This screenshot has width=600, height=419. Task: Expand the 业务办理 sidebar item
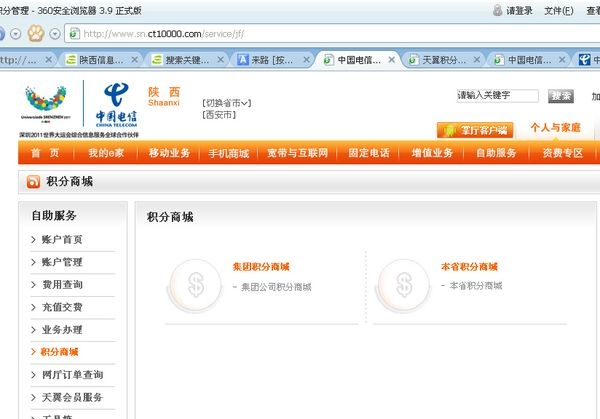point(62,330)
